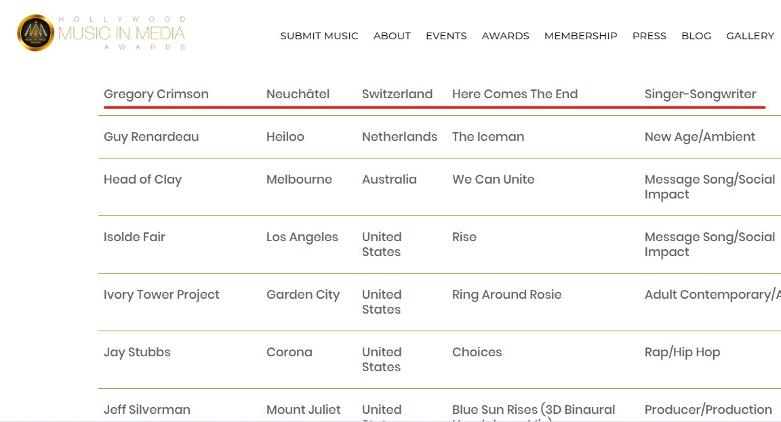Open the About menu item
The height and width of the screenshot is (422, 781).
(392, 36)
